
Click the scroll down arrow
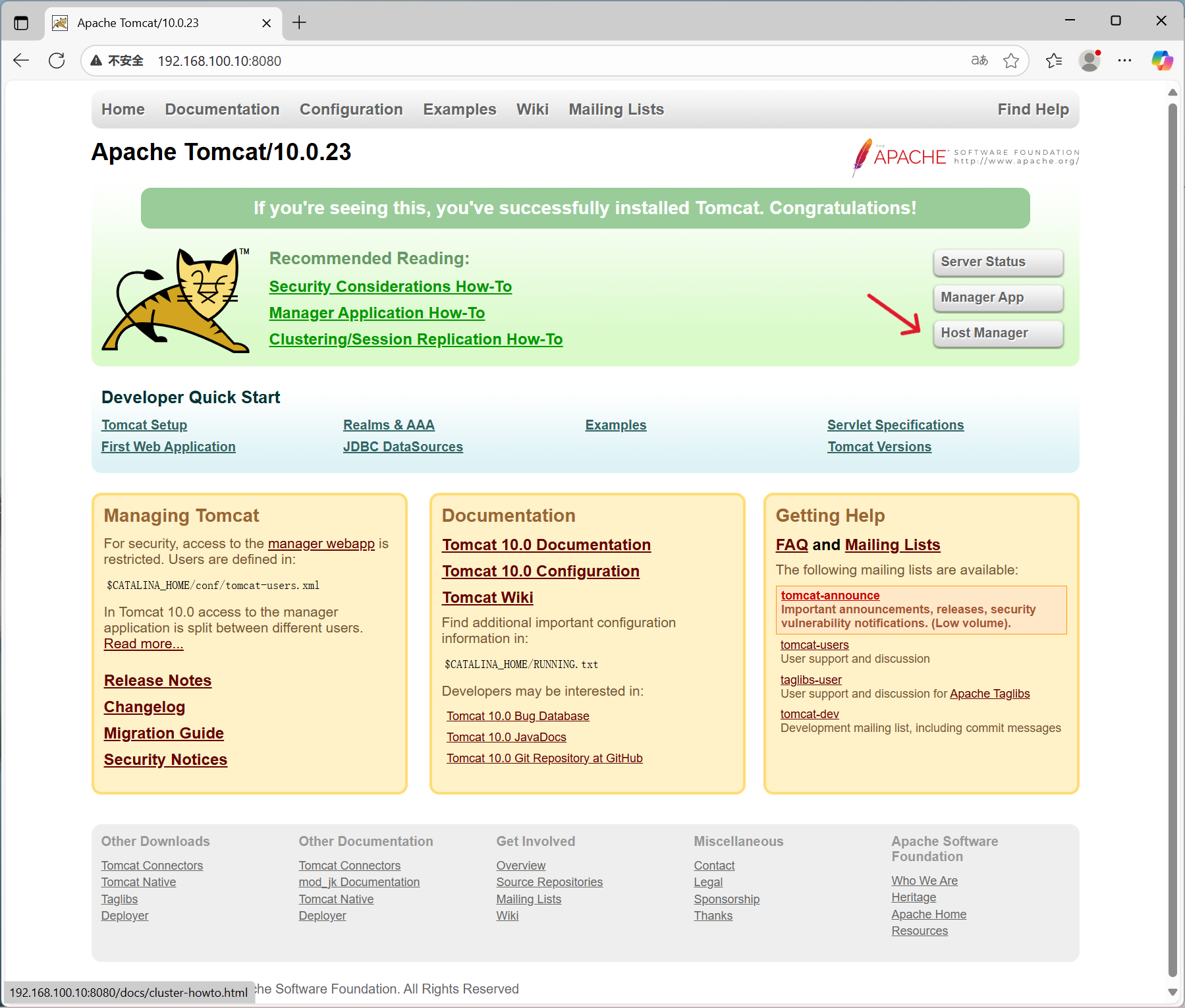tap(1172, 992)
